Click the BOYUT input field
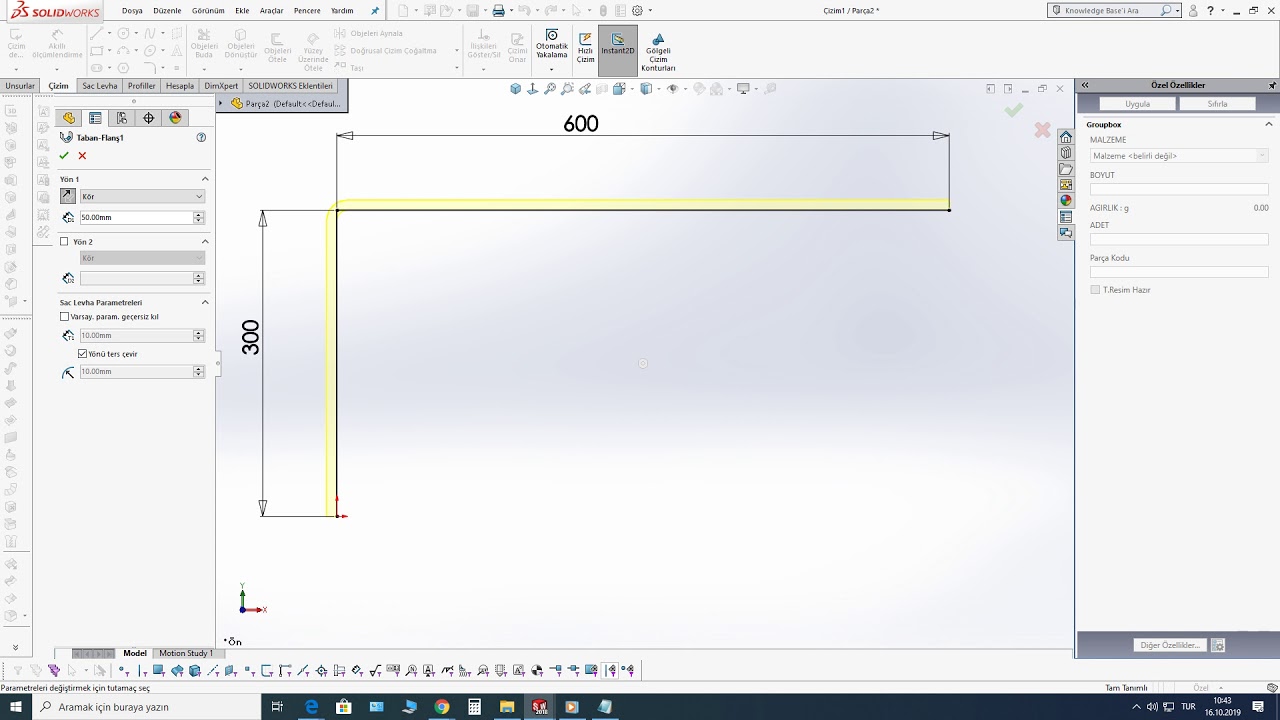 1179,189
